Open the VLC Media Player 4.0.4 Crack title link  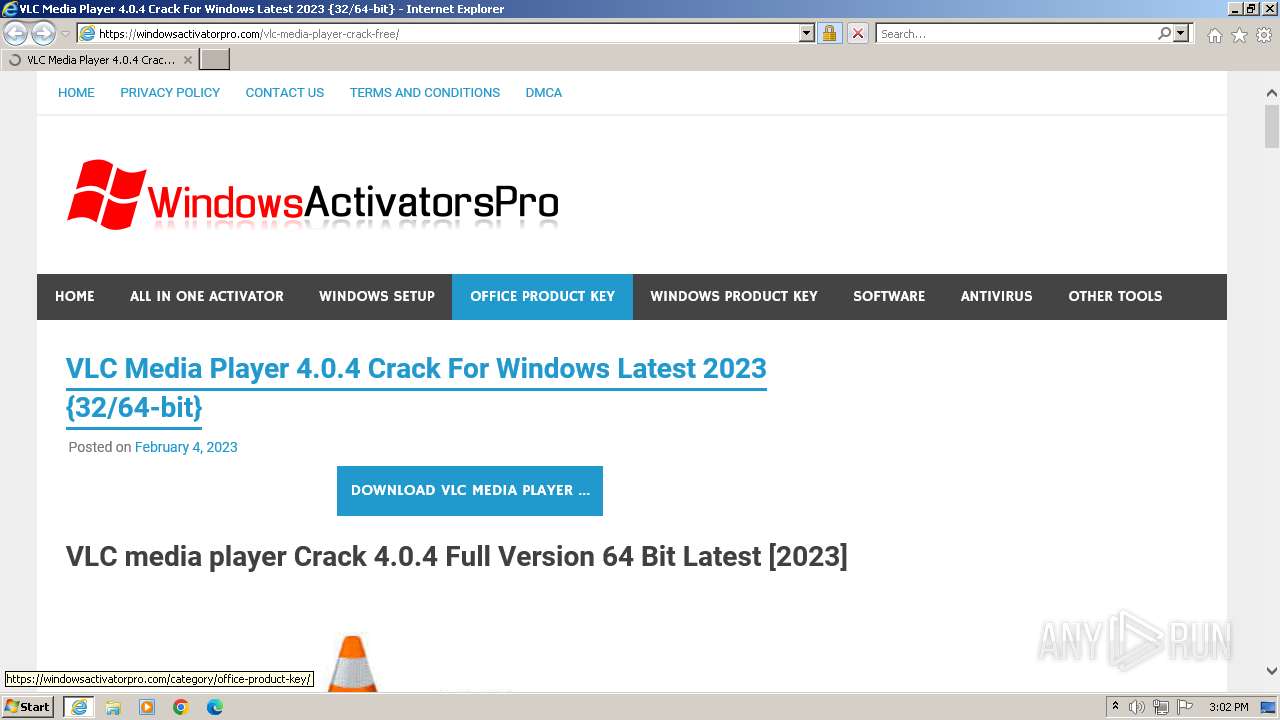tap(416, 387)
